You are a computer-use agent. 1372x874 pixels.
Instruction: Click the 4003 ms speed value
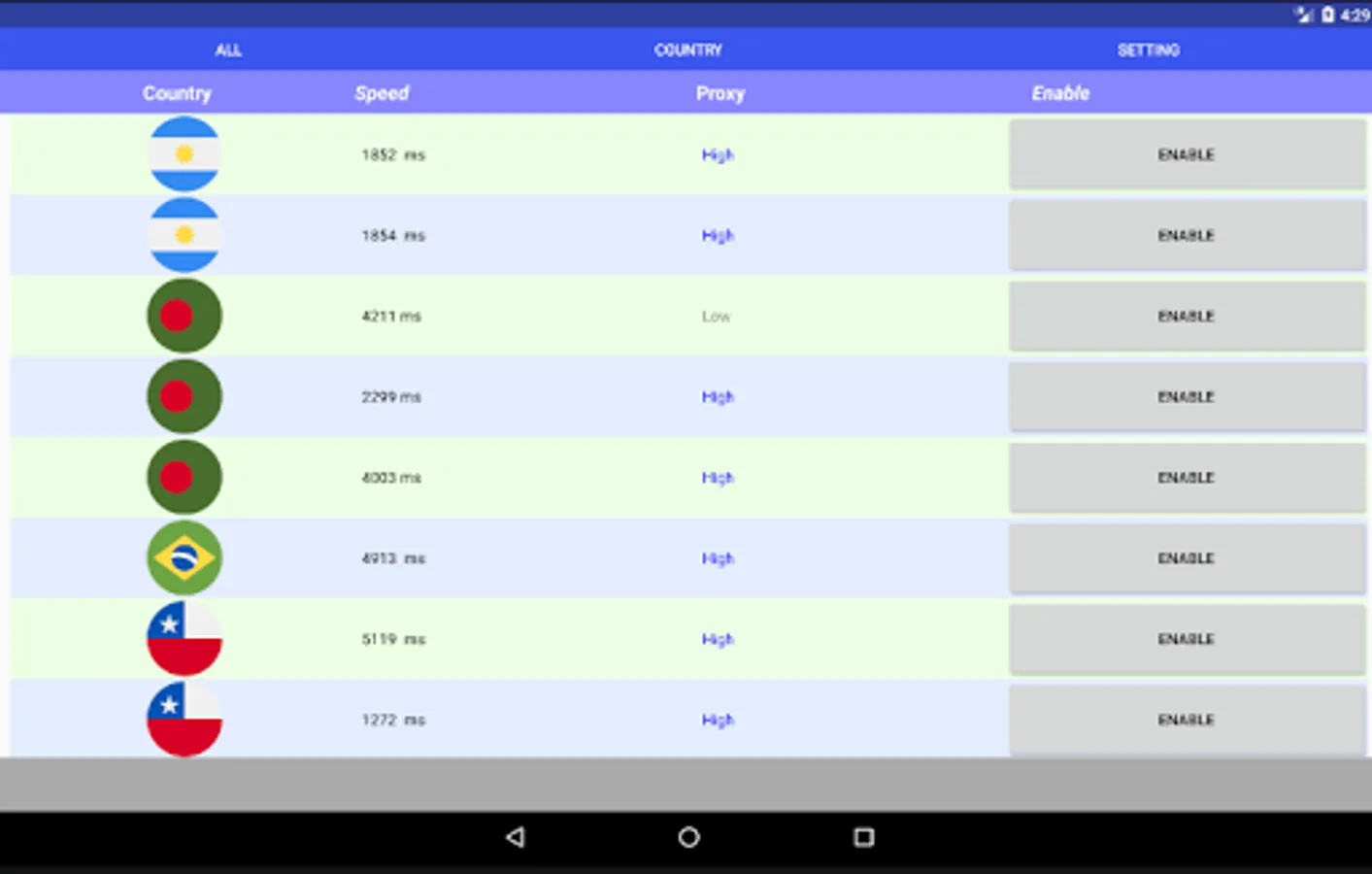(x=391, y=477)
